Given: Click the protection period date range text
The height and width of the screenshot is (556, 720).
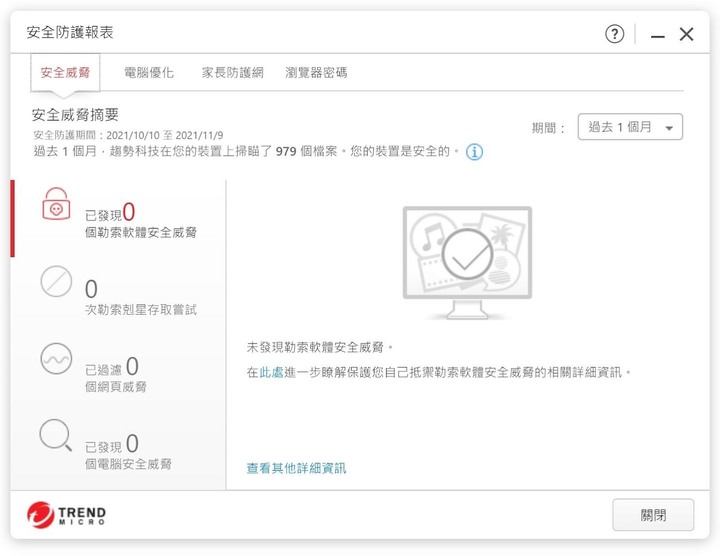Looking at the screenshot, I should coord(128,135).
